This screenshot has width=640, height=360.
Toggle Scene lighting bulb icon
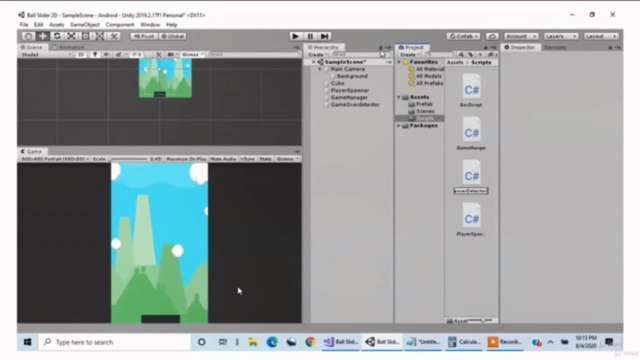click(95, 55)
